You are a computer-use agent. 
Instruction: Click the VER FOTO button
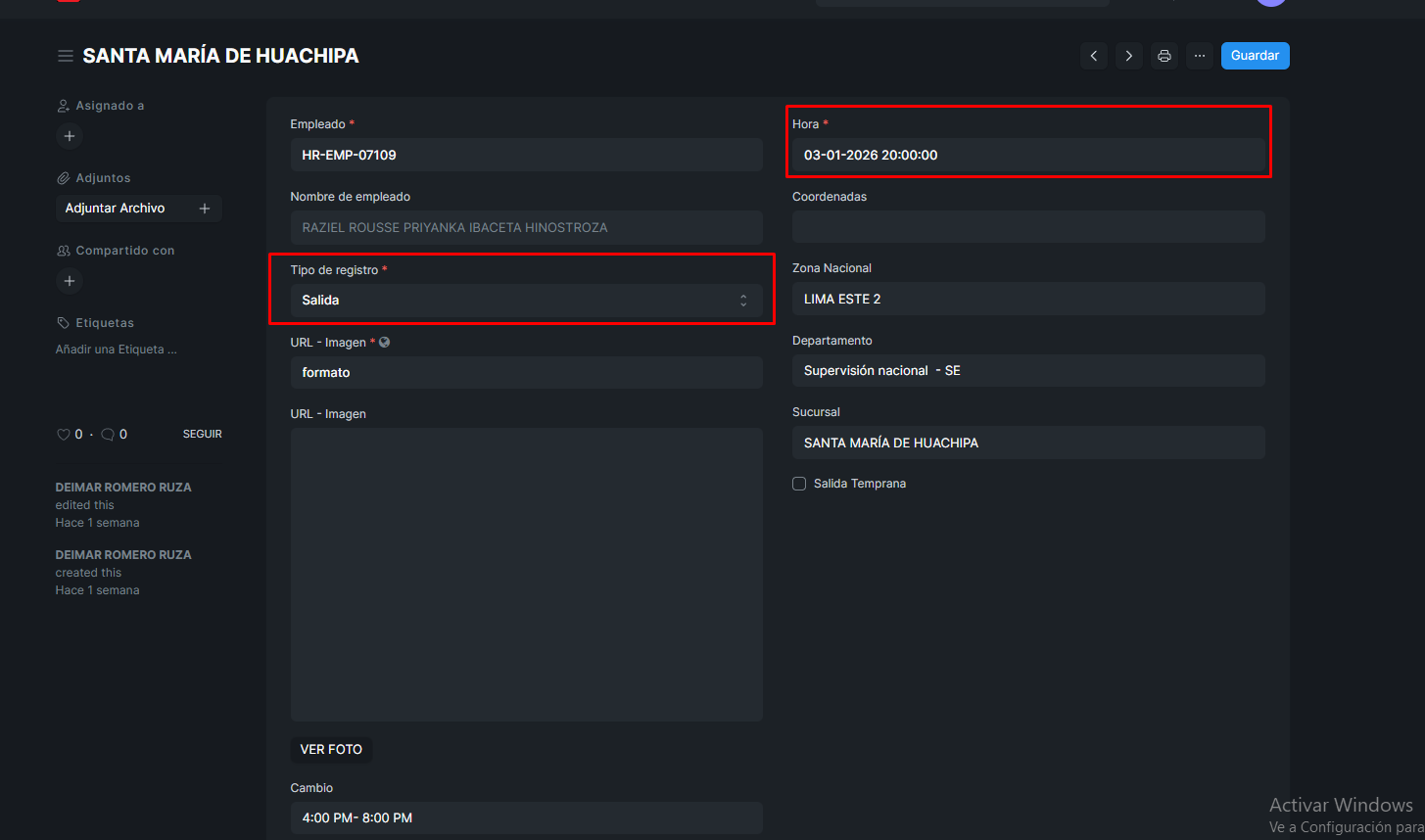(331, 749)
